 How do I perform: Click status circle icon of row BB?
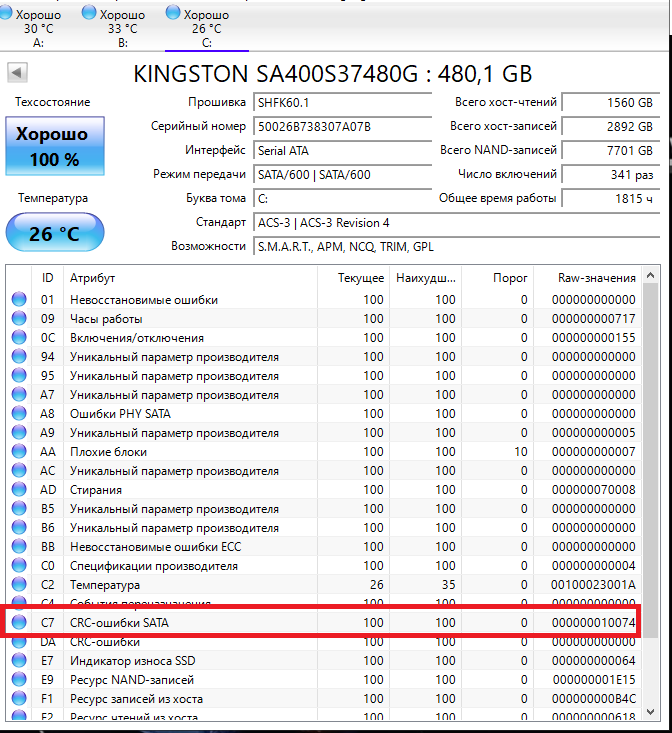(19, 546)
